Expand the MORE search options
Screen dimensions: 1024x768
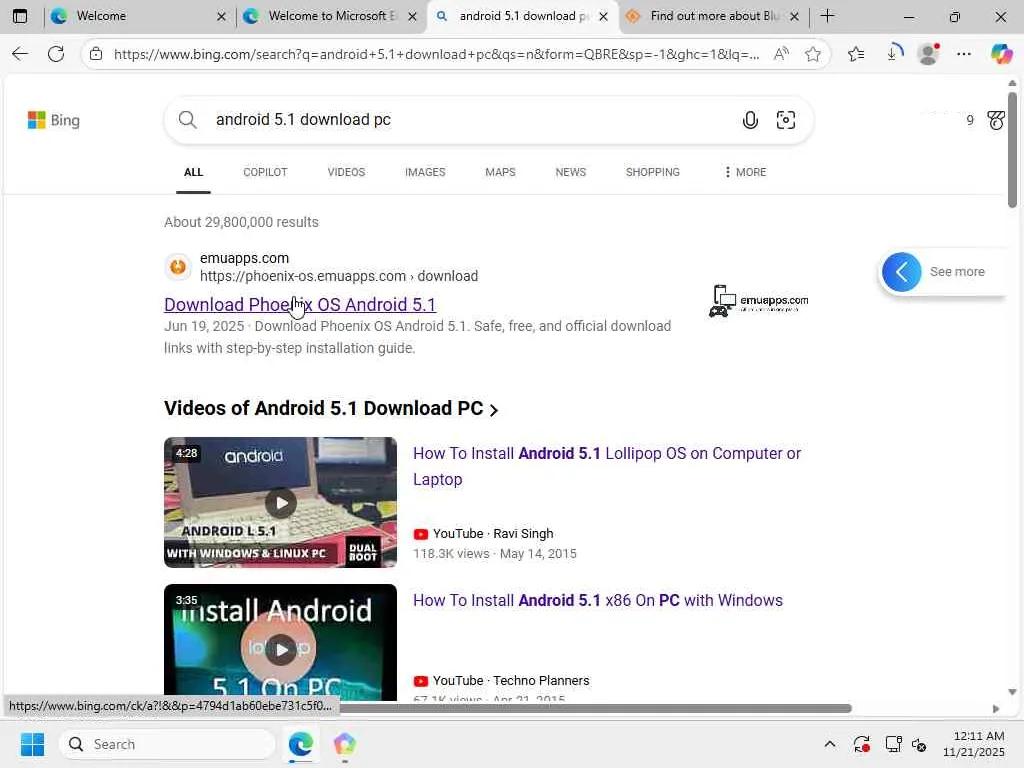[745, 172]
